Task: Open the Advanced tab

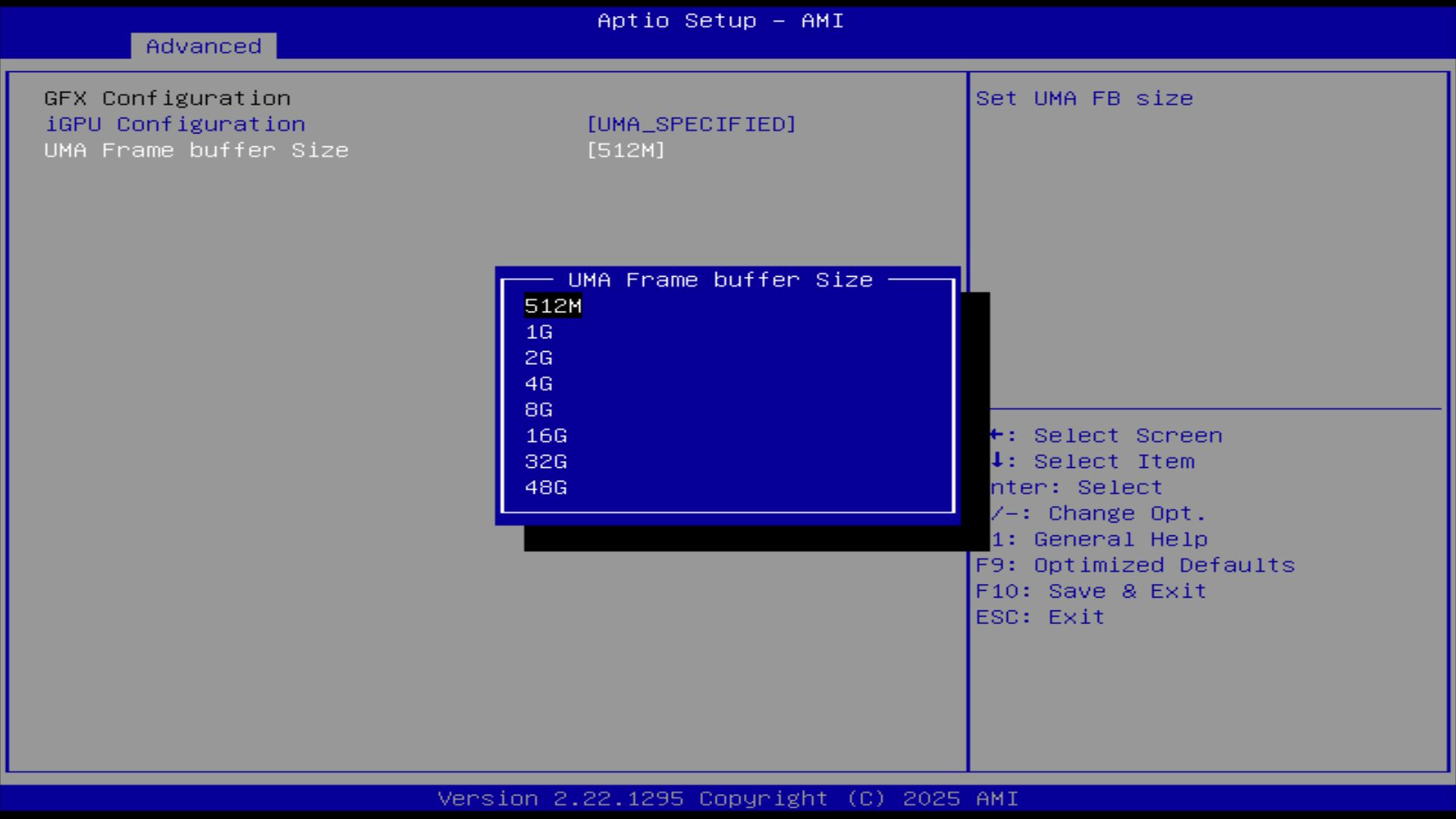Action: (x=203, y=46)
